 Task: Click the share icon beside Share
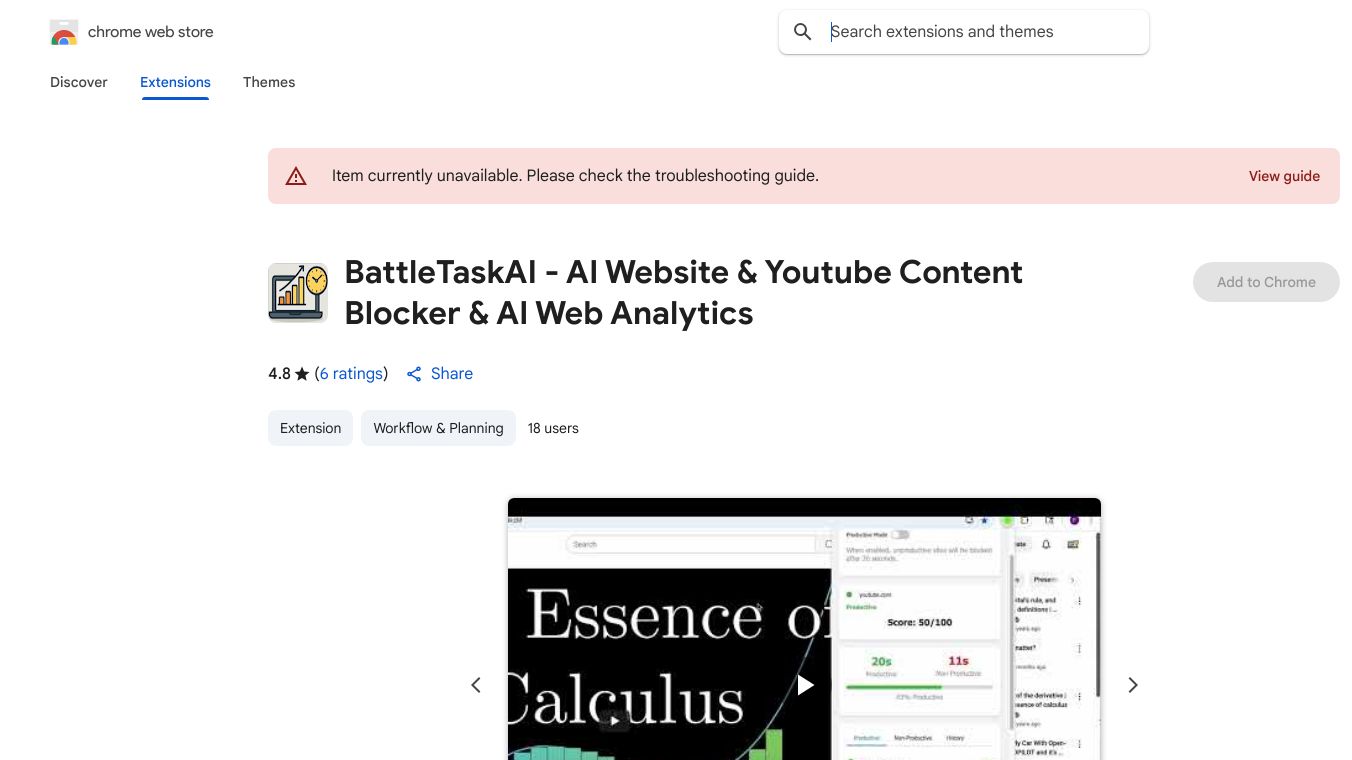pyautogui.click(x=414, y=374)
